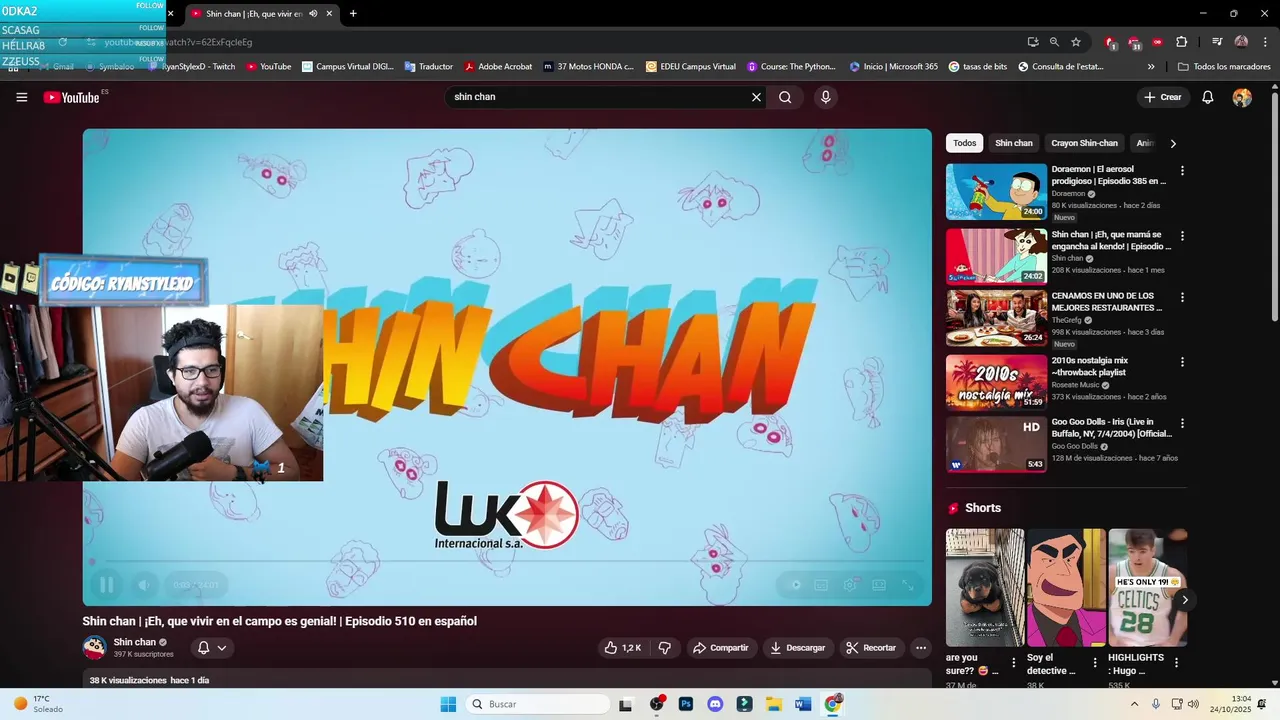
Task: Pause the video playback
Action: click(x=106, y=585)
